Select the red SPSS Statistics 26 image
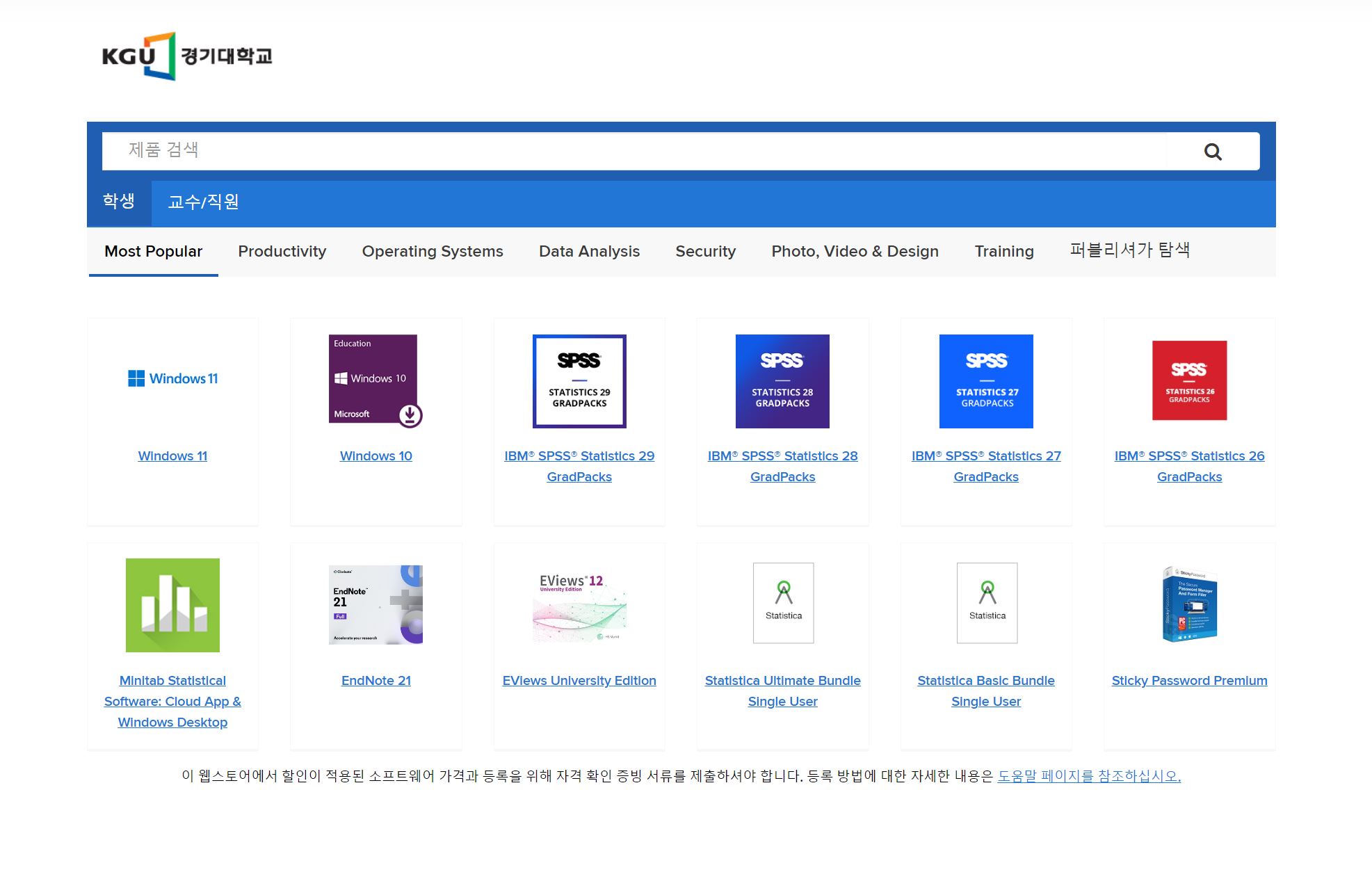 pos(1189,380)
